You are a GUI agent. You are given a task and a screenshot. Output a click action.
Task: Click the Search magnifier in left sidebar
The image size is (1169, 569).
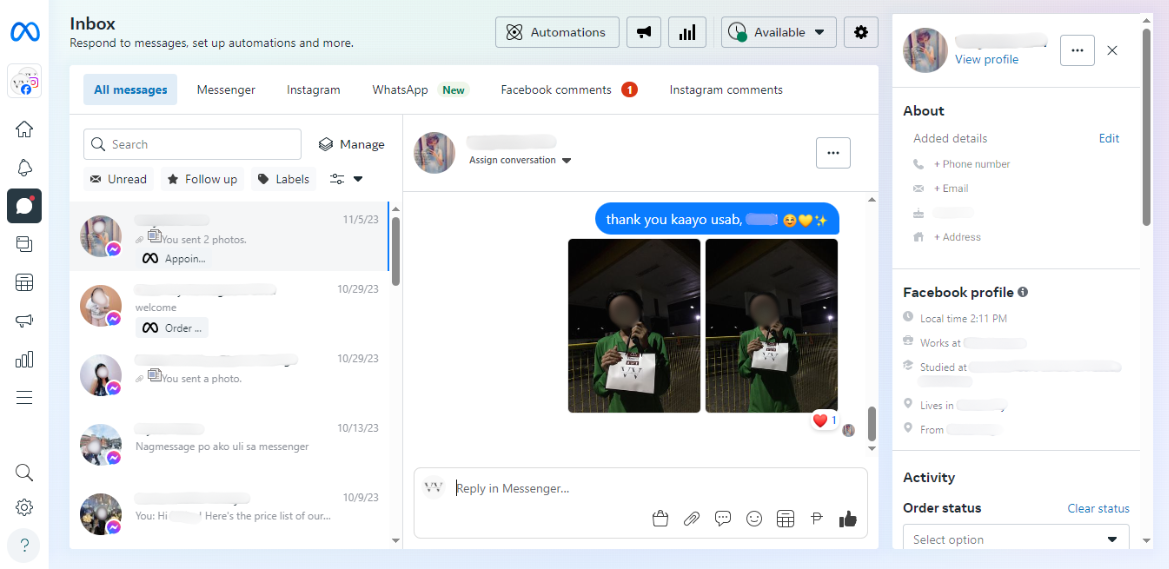(25, 473)
